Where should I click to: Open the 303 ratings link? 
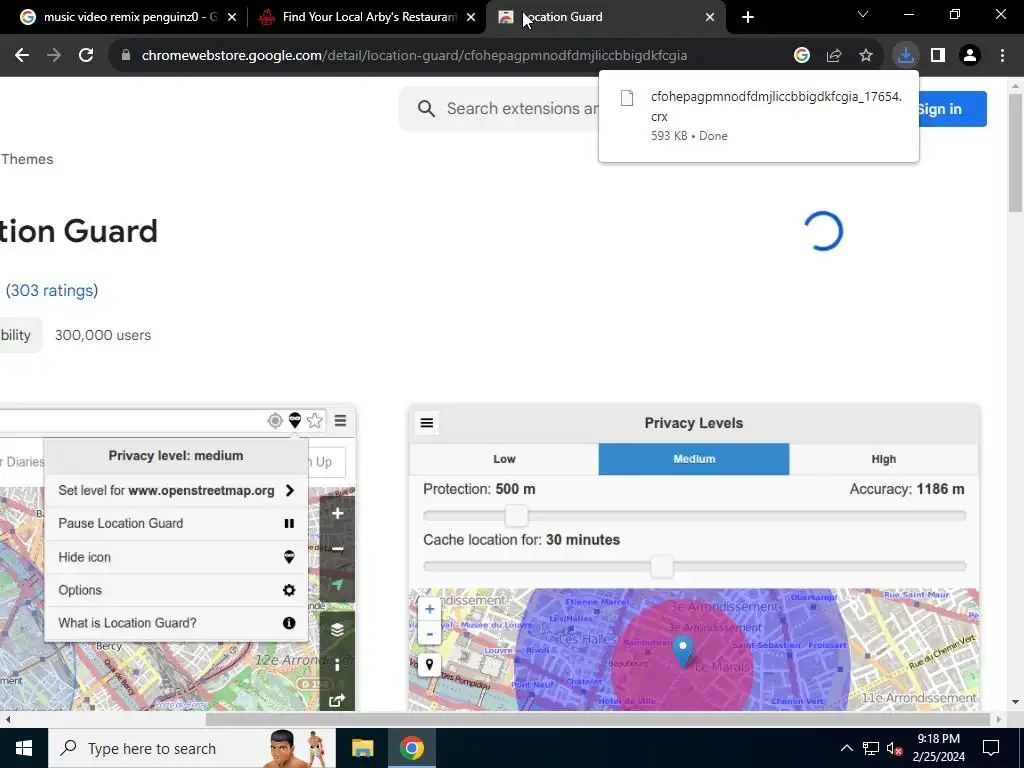coord(52,291)
